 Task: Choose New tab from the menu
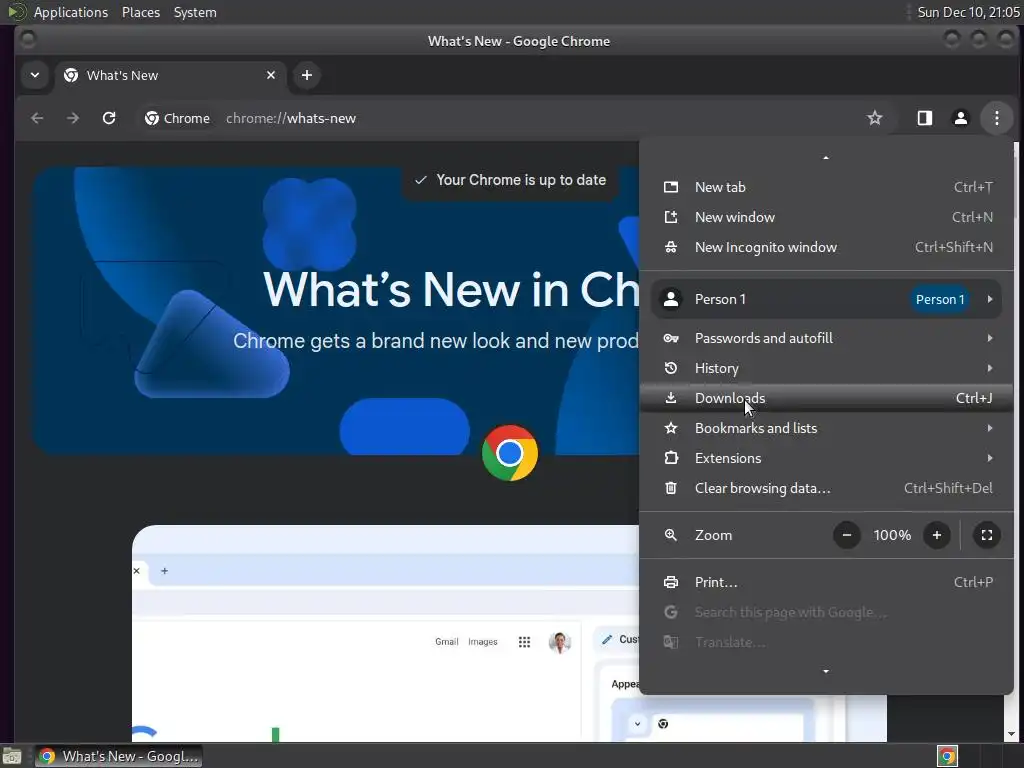click(826, 187)
